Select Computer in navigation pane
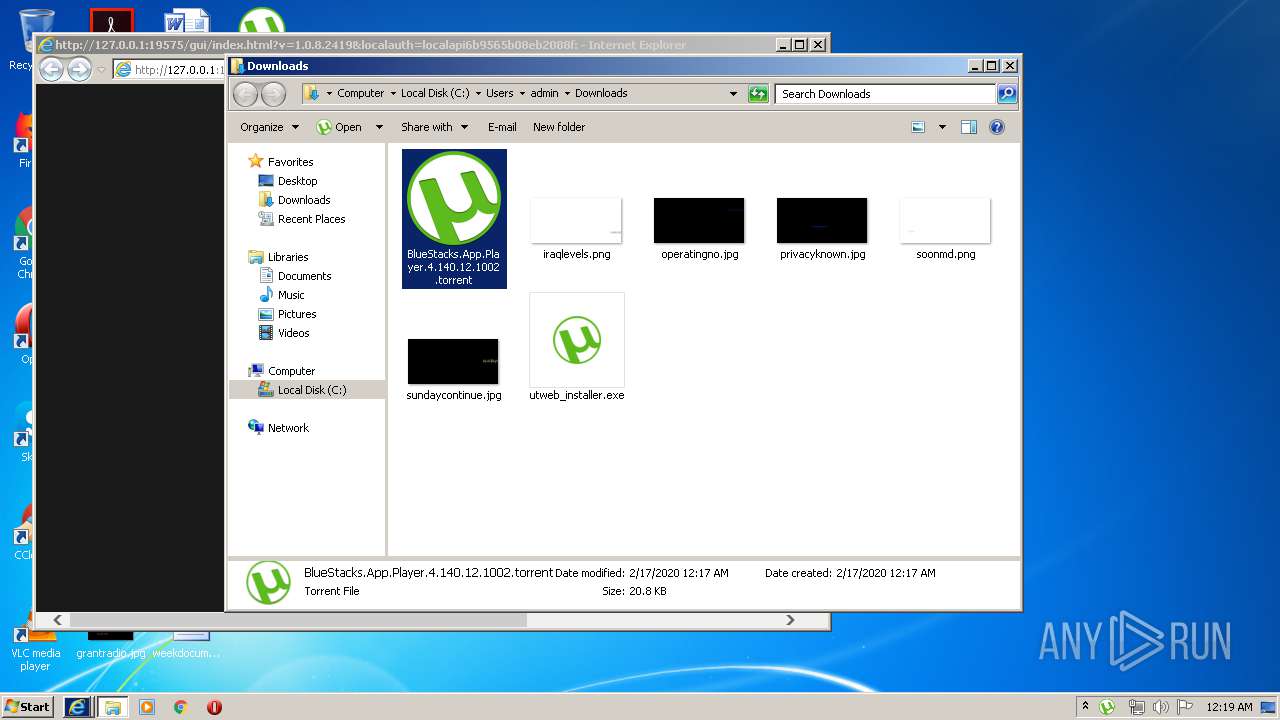 [x=291, y=371]
